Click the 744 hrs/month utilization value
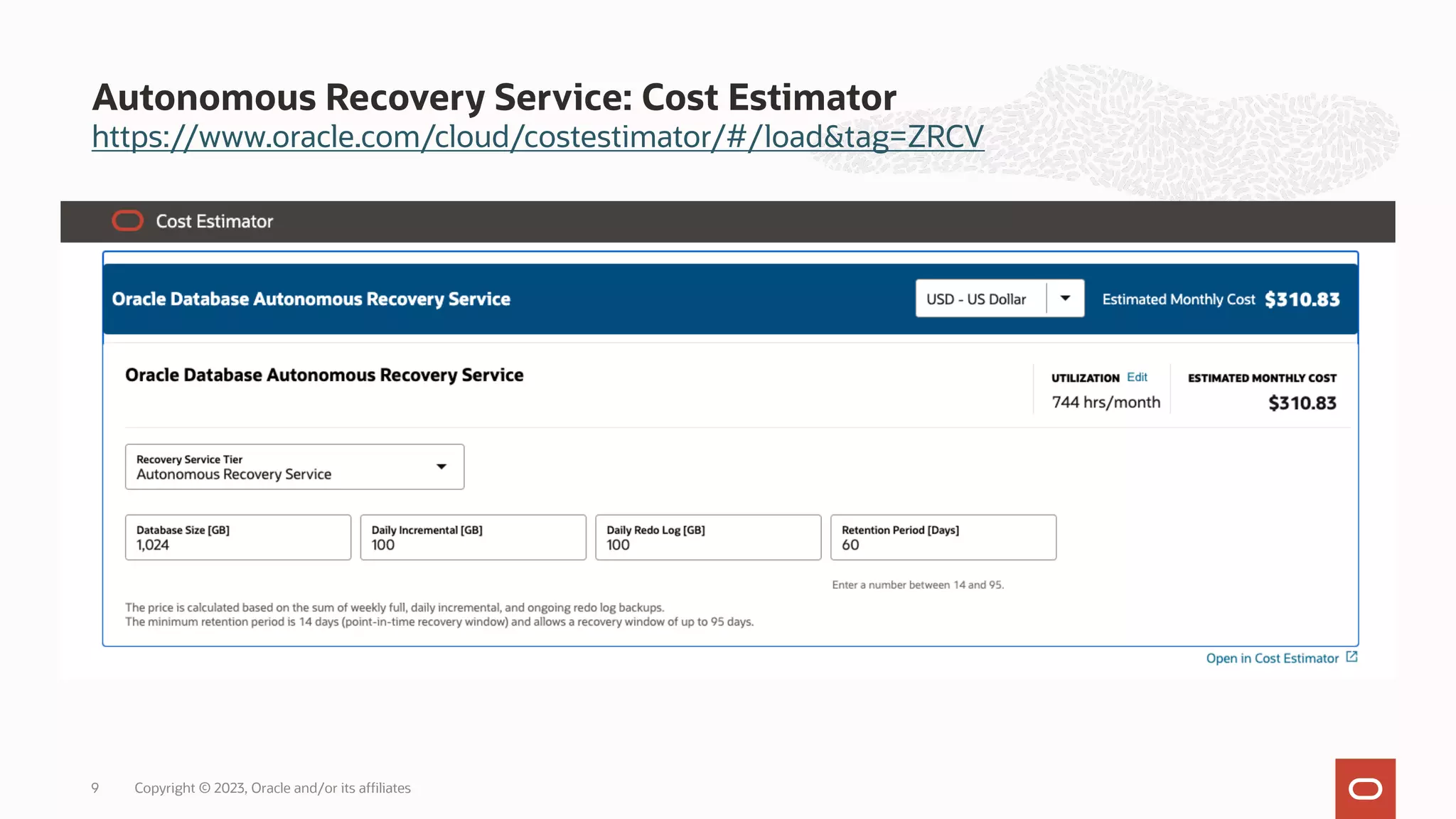The width and height of the screenshot is (1456, 819). click(x=1106, y=402)
